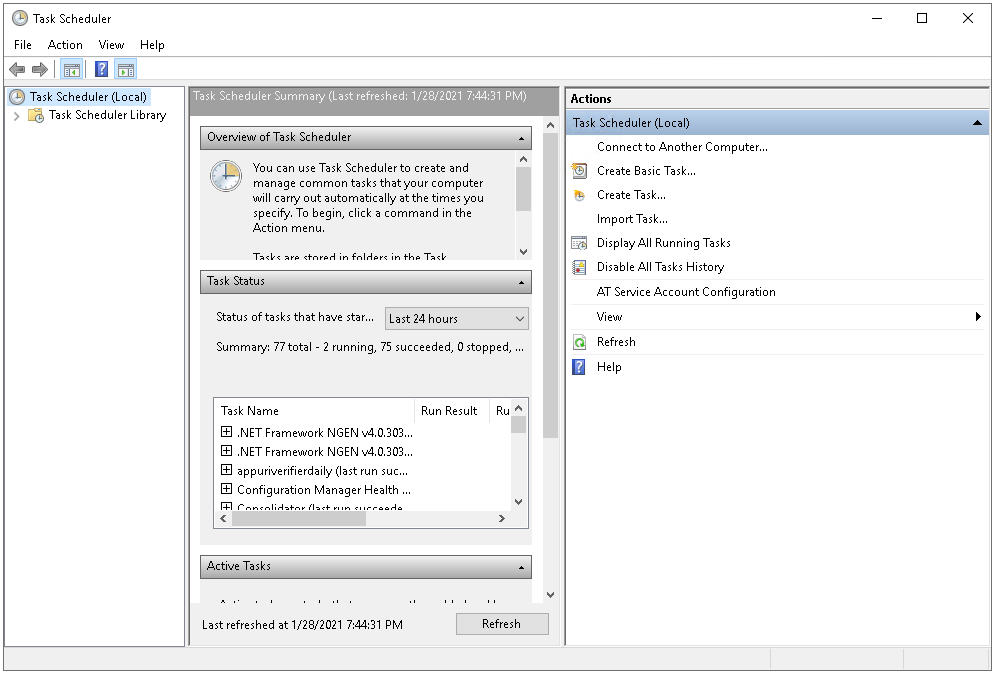Collapse the Overview of Task Scheduler section

click(521, 137)
